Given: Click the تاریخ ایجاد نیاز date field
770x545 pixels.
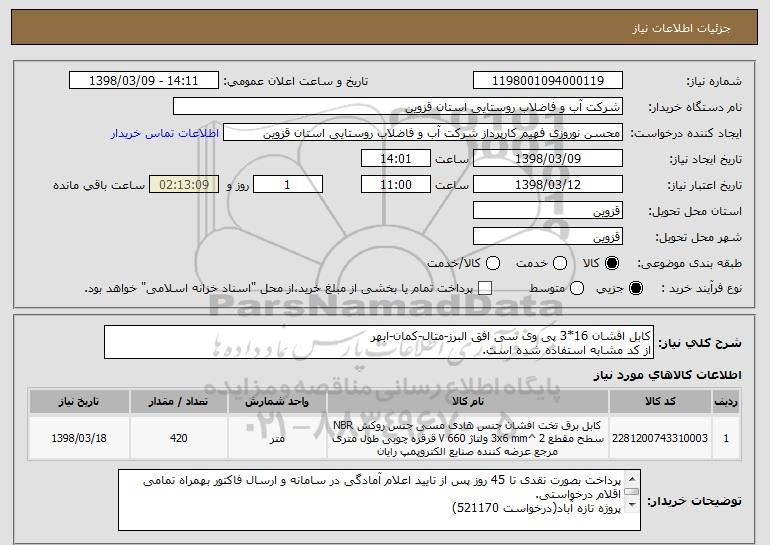Looking at the screenshot, I should point(548,159).
